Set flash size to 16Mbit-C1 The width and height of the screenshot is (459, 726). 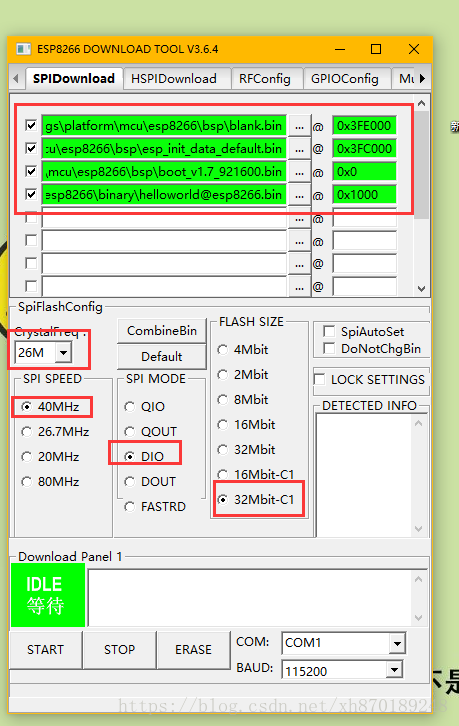point(223,475)
